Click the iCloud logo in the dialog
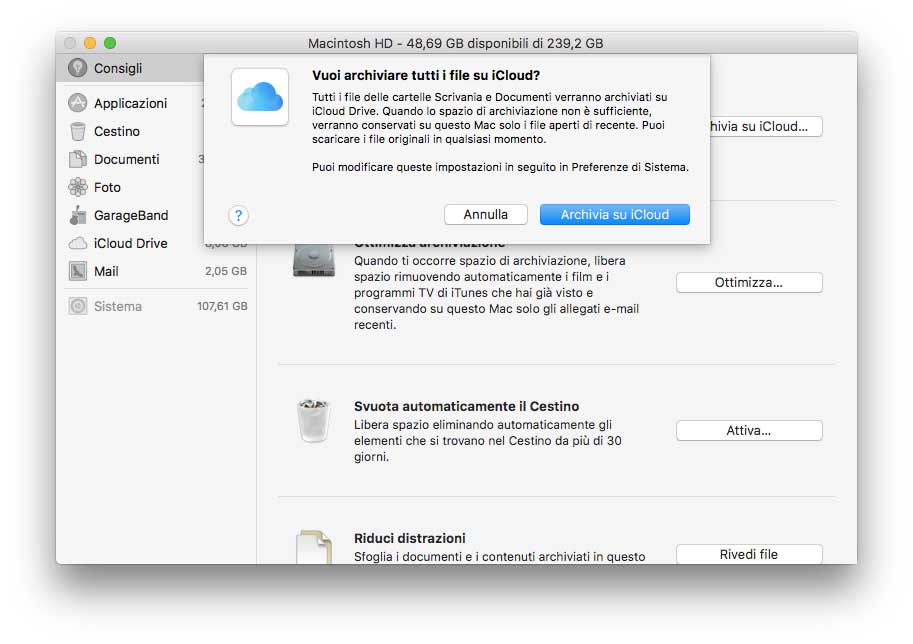 point(260,97)
